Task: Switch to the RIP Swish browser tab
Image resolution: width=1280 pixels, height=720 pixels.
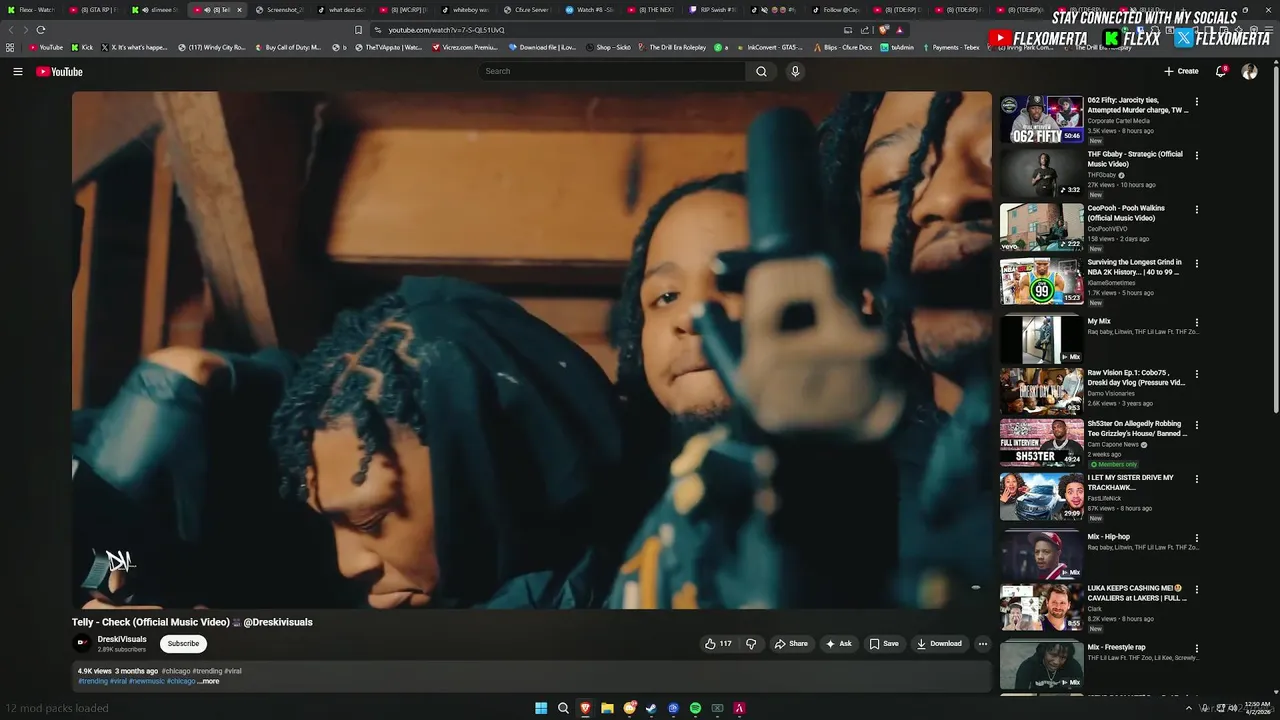Action: tap(713, 10)
